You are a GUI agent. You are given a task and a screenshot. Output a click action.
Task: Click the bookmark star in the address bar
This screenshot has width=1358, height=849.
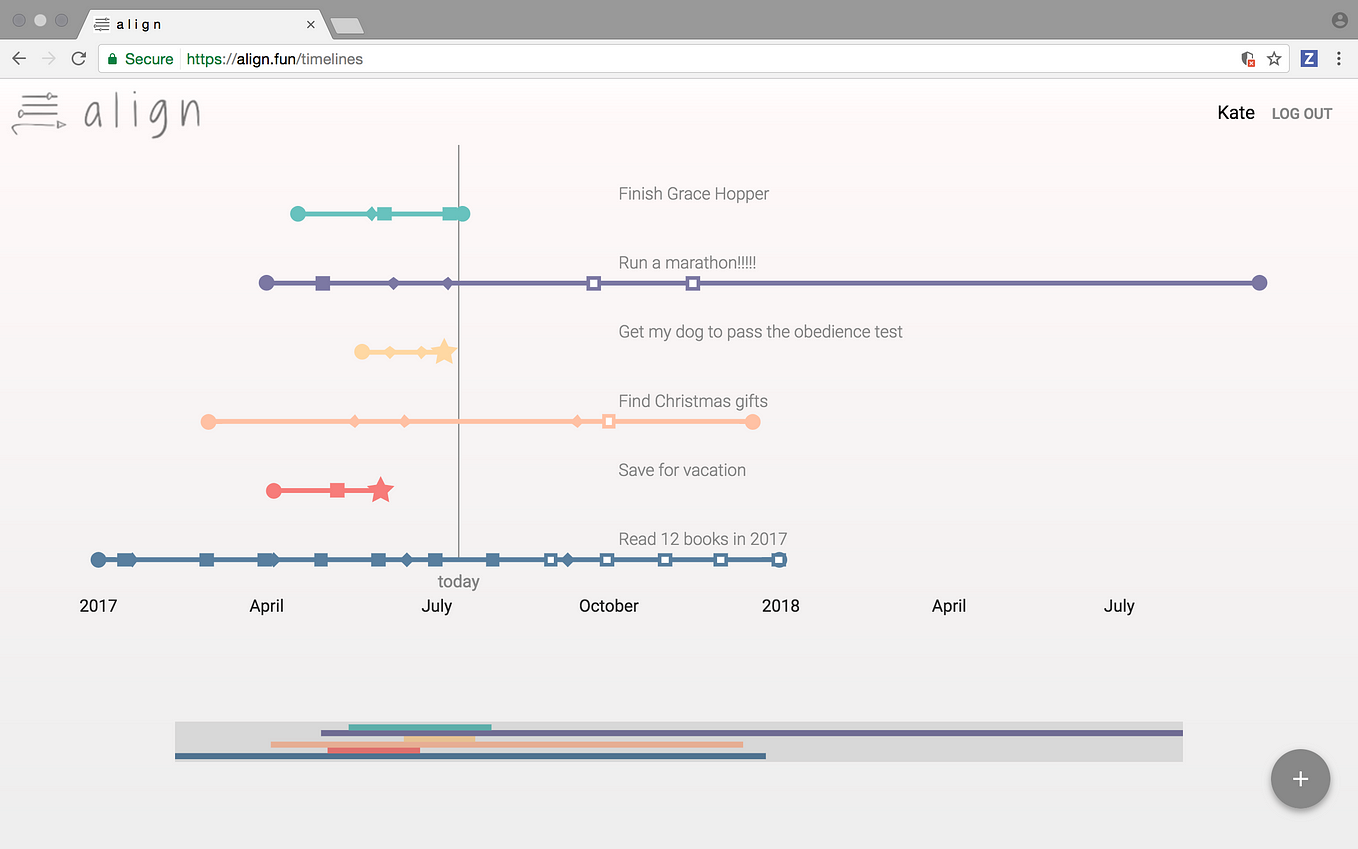(x=1274, y=59)
